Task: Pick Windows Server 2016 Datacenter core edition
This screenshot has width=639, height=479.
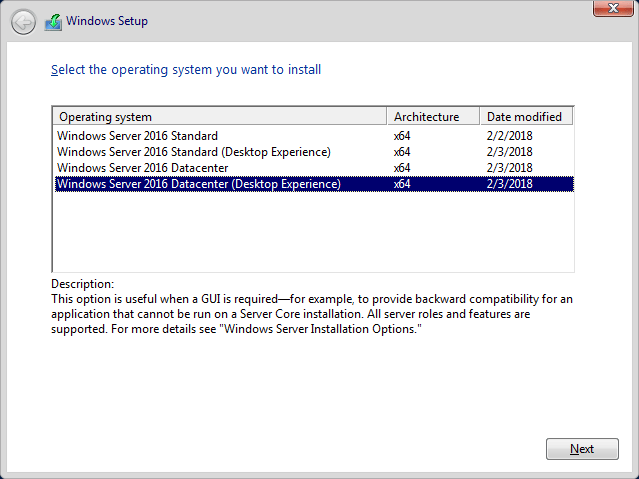Action: tap(314, 168)
